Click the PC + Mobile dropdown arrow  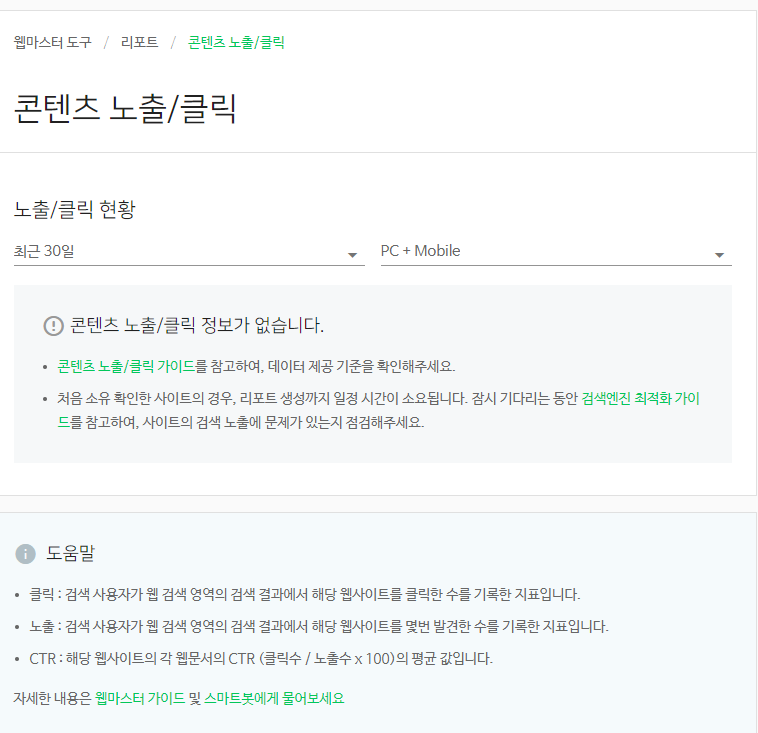719,255
